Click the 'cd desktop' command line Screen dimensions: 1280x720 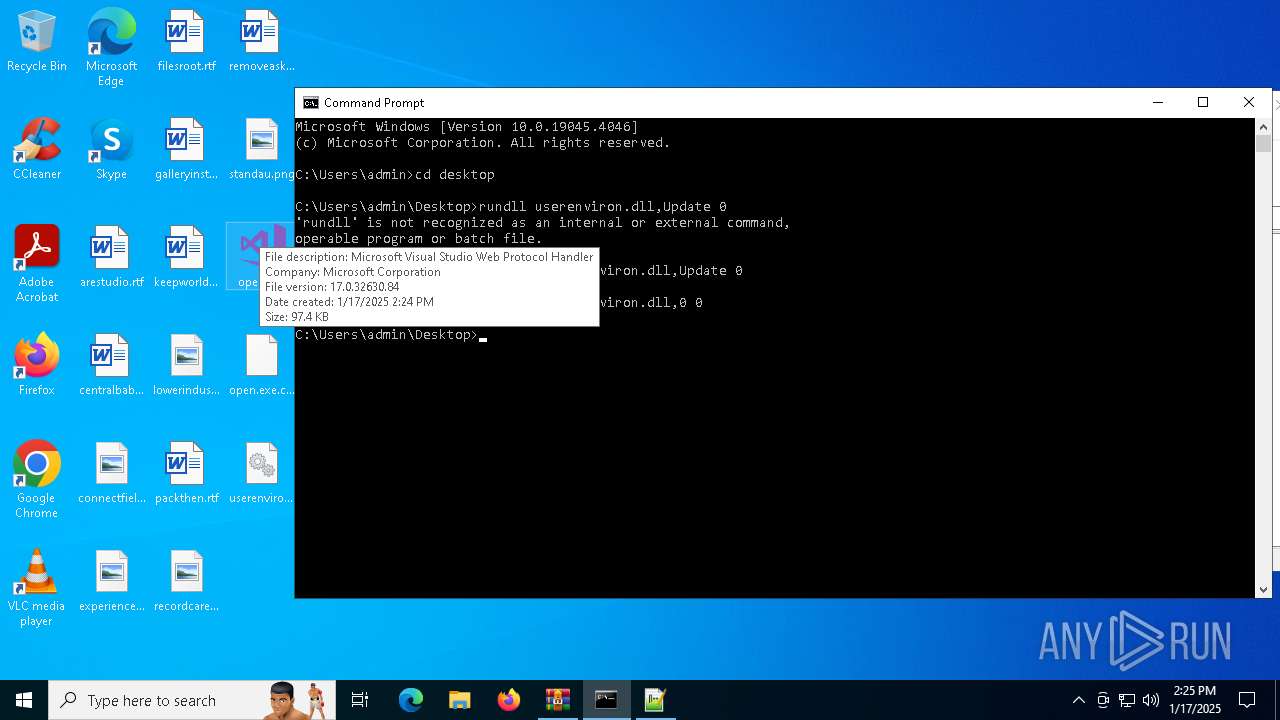click(x=455, y=174)
